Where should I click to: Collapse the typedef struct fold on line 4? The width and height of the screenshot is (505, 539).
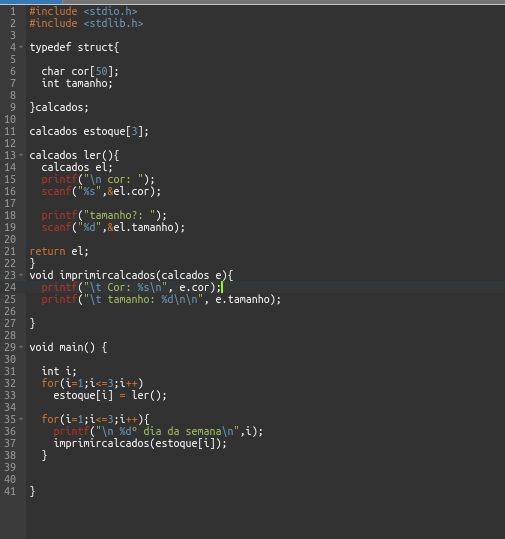coord(21,47)
